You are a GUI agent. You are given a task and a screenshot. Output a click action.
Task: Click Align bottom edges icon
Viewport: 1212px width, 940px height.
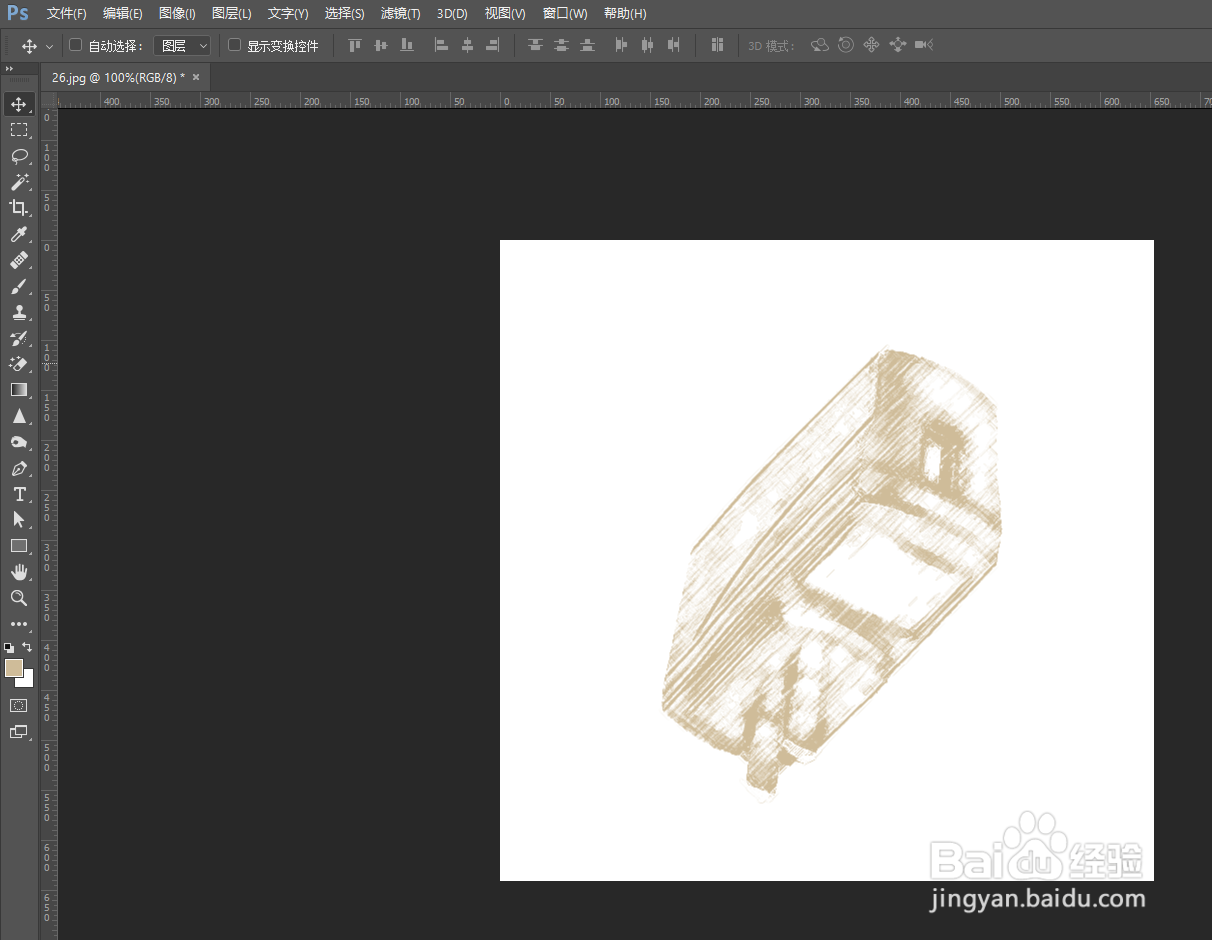(x=406, y=45)
